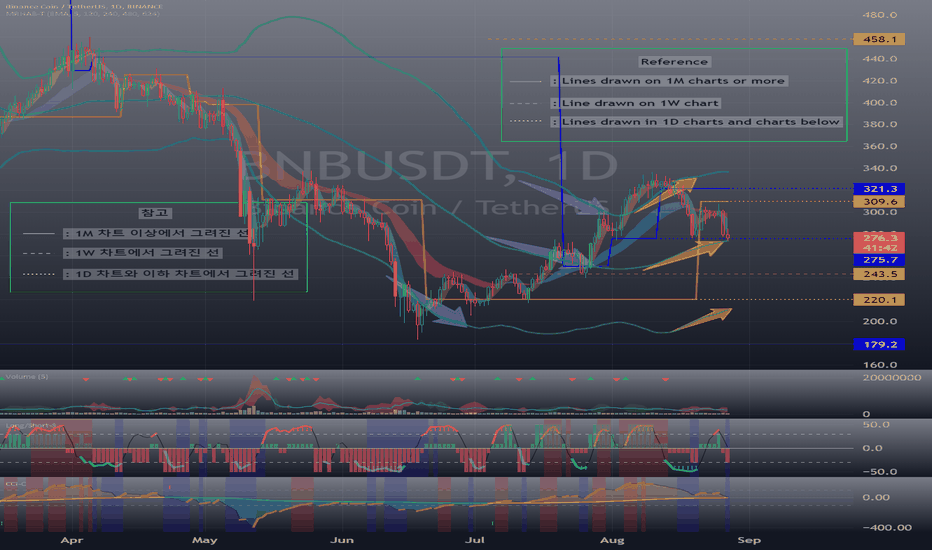Click the Binance Coin / TetherUS symbol title
The image size is (932, 550).
83,6
